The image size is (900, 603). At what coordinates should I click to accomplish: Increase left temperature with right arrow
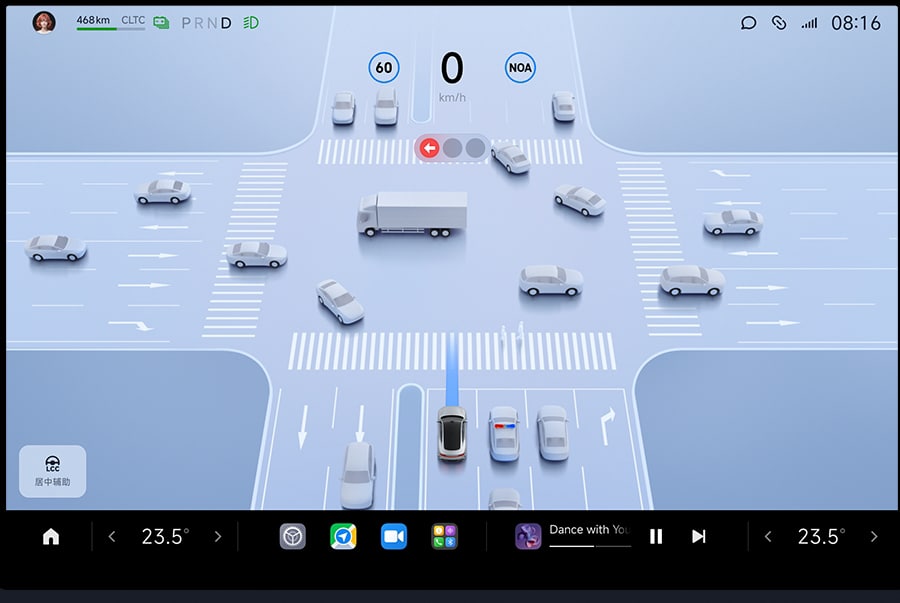tap(217, 537)
